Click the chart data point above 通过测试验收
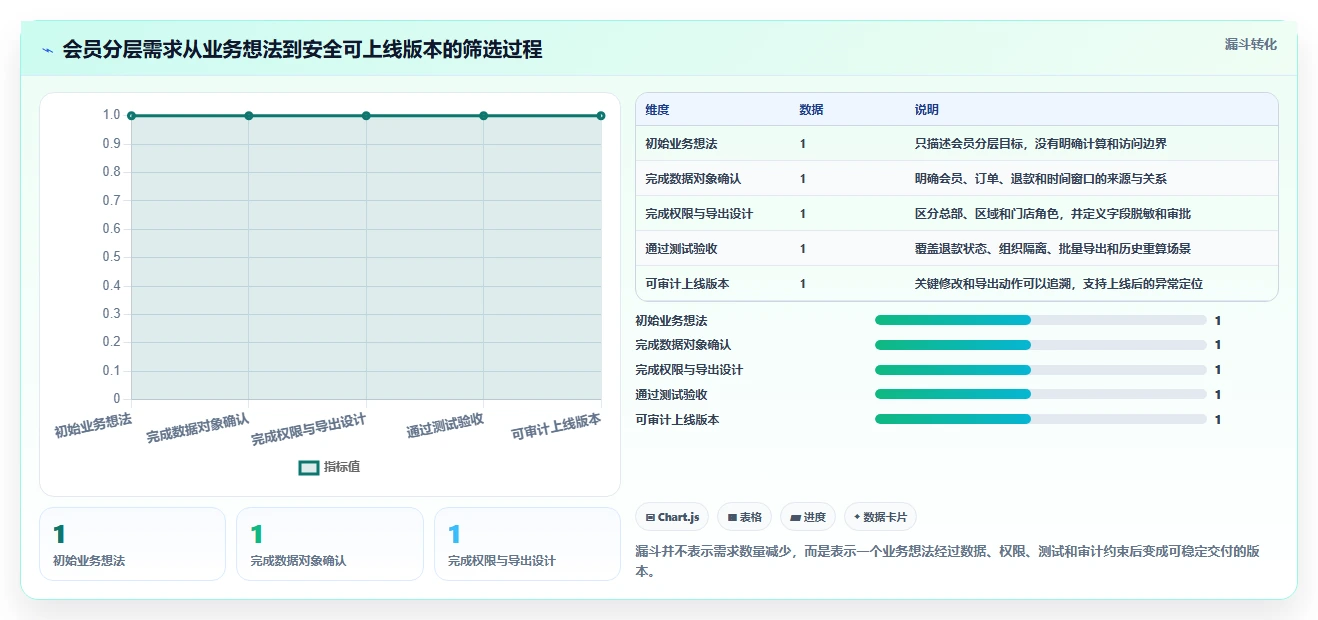Image resolution: width=1318 pixels, height=620 pixels. [483, 116]
